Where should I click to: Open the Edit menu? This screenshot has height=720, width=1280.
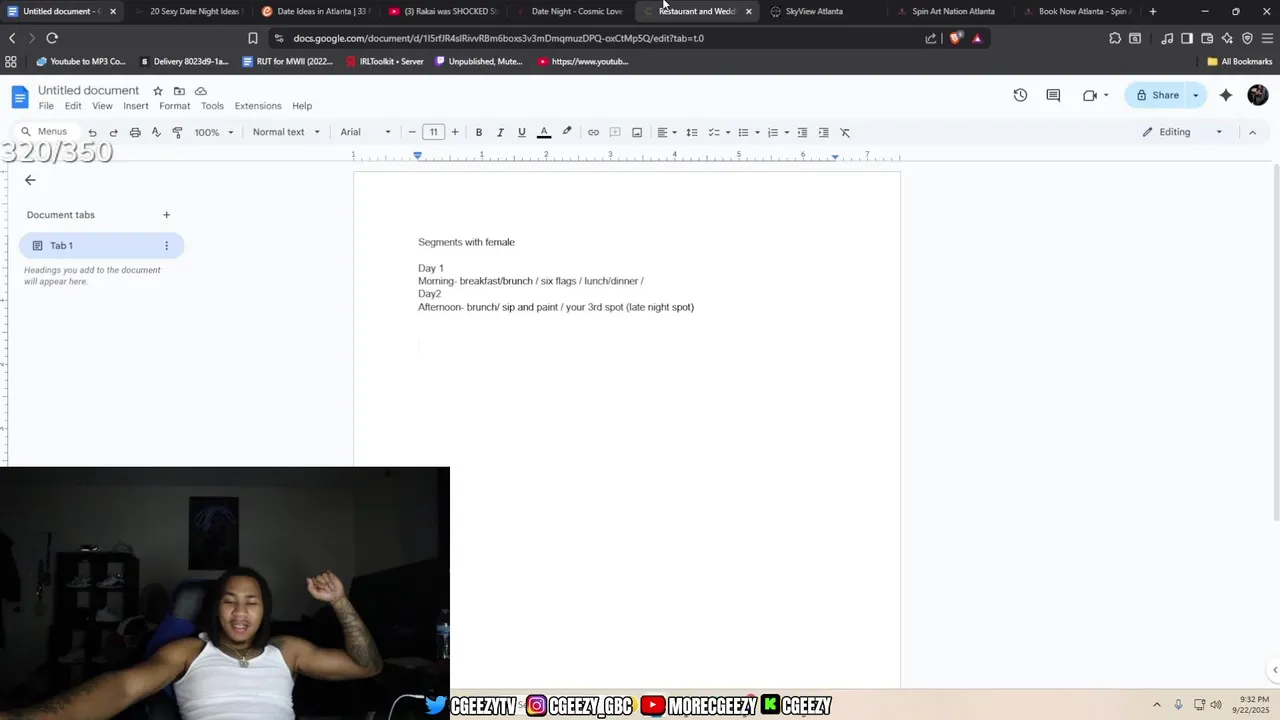tap(73, 106)
